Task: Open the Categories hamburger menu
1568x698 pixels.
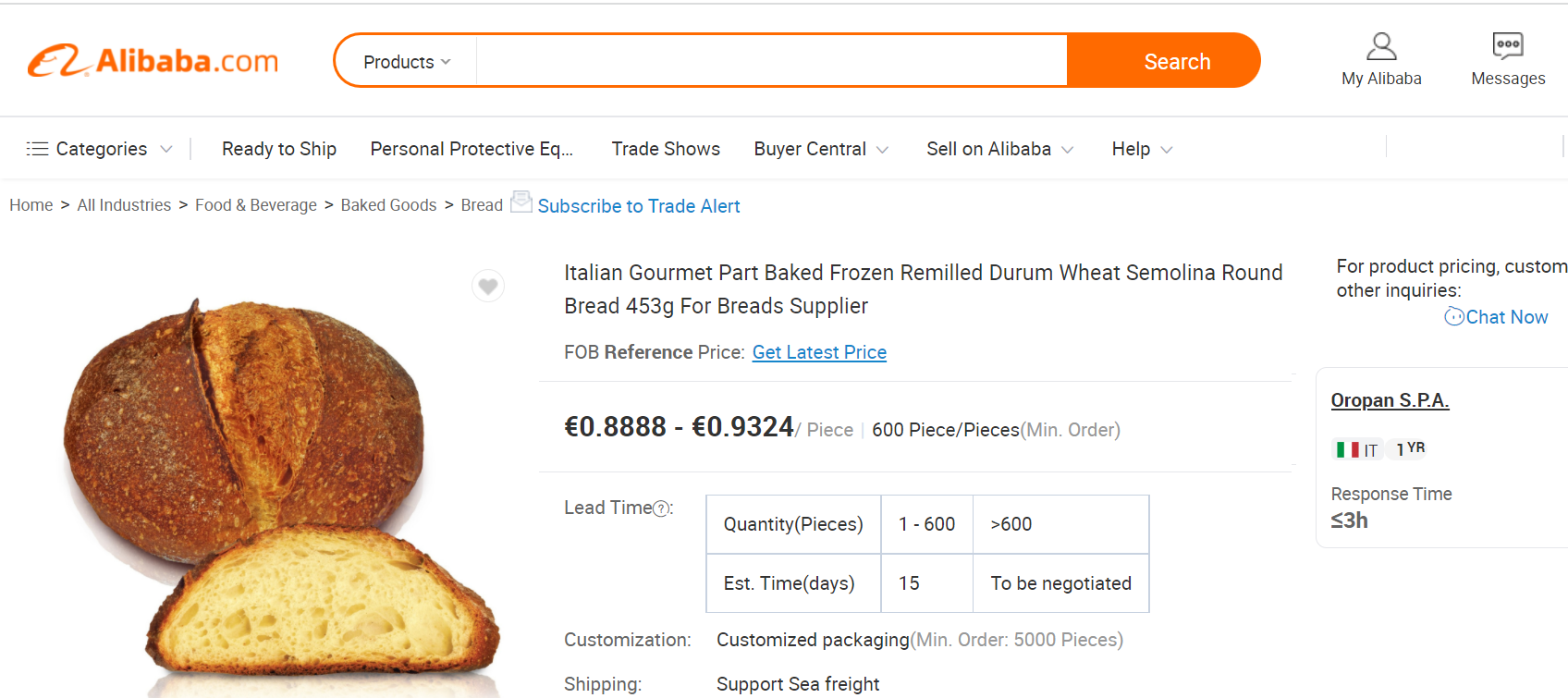Action: pyautogui.click(x=37, y=149)
